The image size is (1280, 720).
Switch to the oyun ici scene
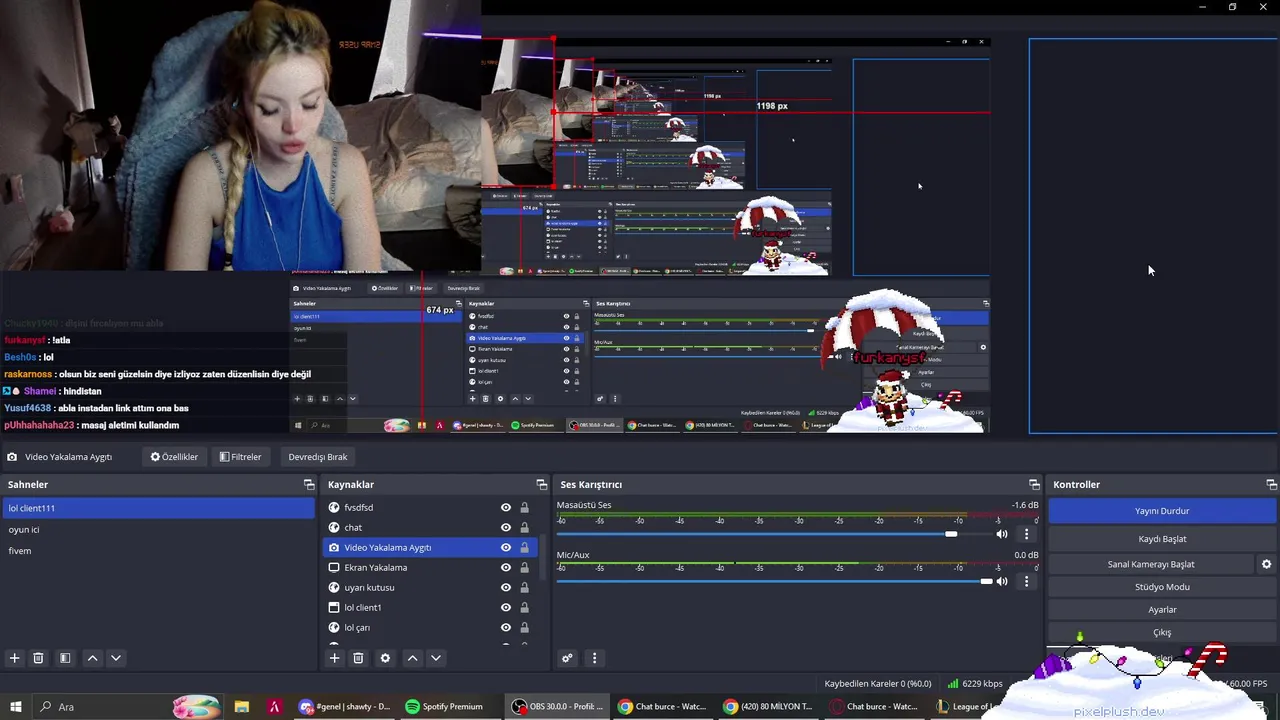(x=158, y=529)
